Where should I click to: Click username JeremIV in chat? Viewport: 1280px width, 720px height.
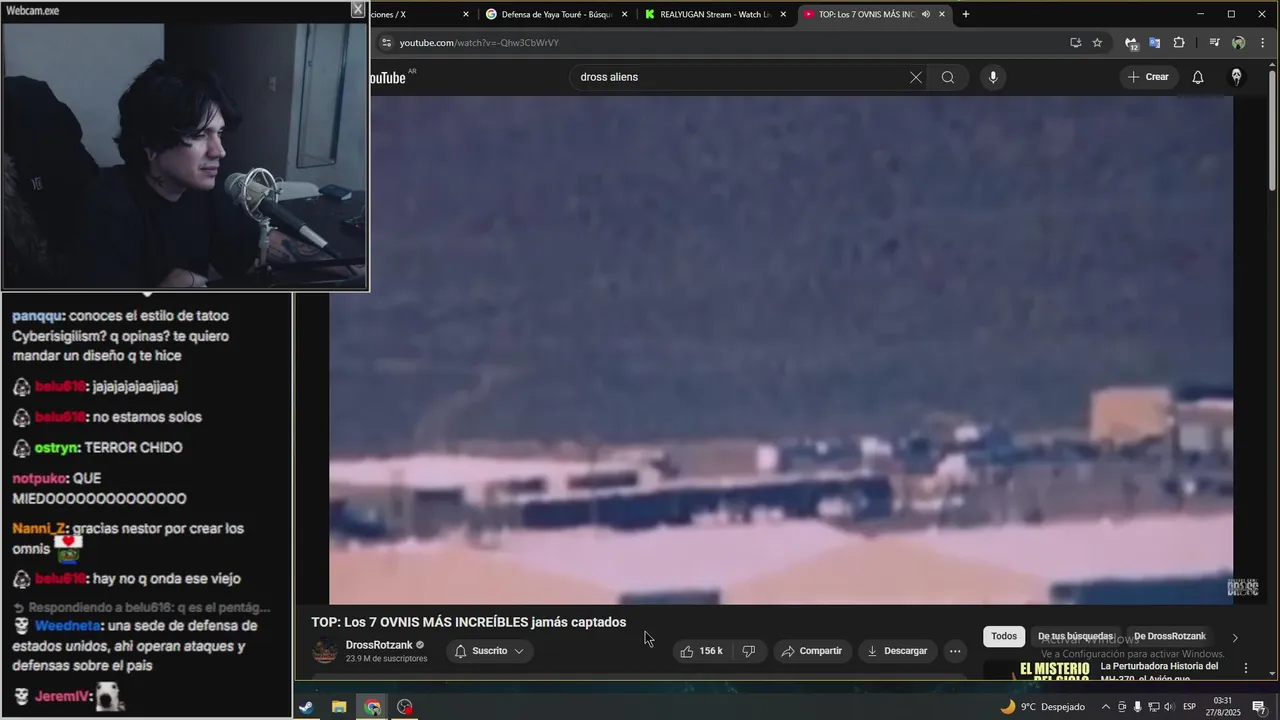(63, 696)
